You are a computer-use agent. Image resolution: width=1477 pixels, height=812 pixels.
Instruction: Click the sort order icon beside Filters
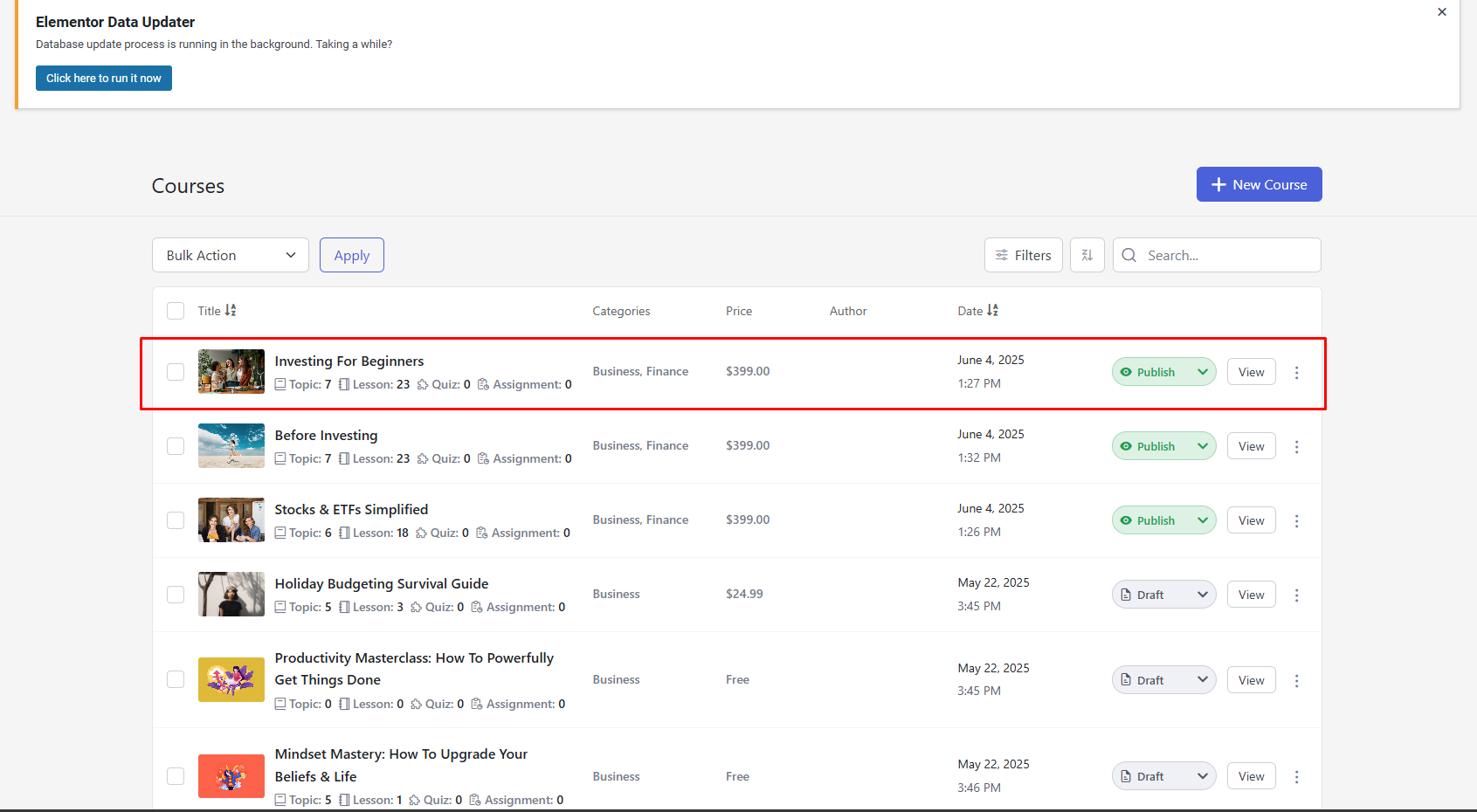1087,255
